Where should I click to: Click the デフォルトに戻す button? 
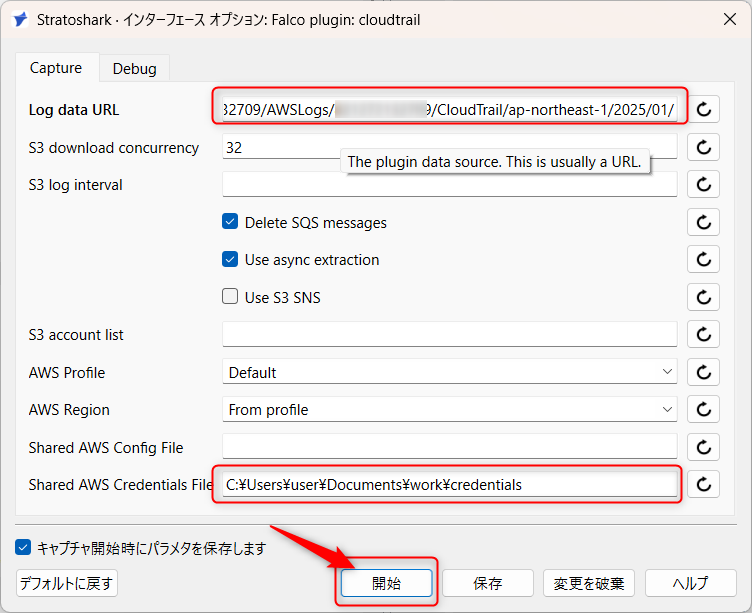tap(67, 583)
